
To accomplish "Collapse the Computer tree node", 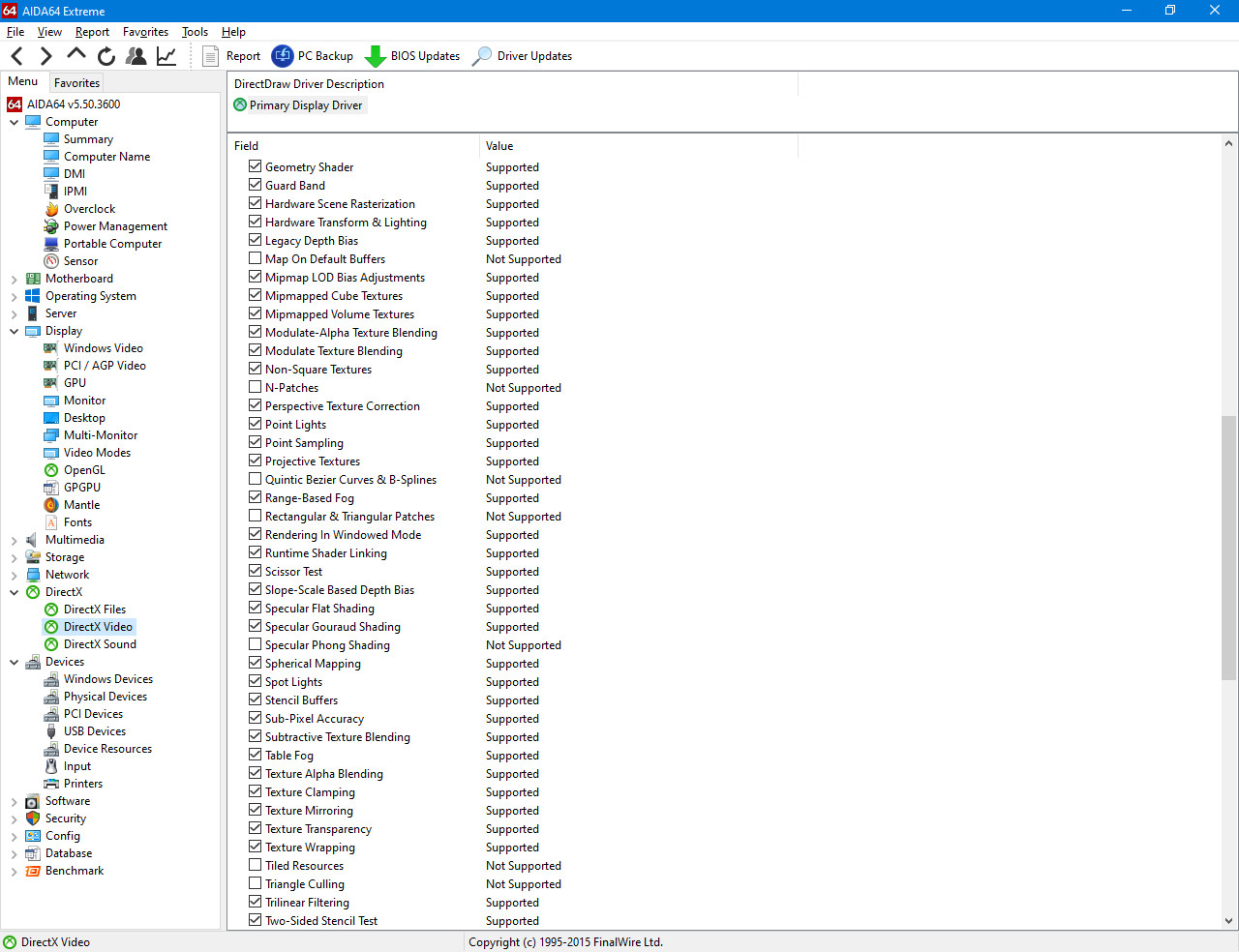I will pyautogui.click(x=15, y=122).
